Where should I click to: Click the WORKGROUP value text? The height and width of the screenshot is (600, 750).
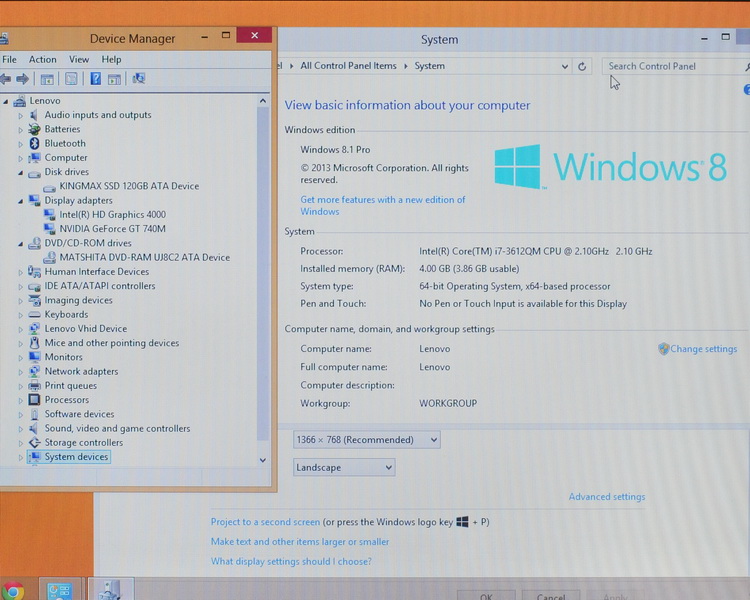pyautogui.click(x=448, y=403)
